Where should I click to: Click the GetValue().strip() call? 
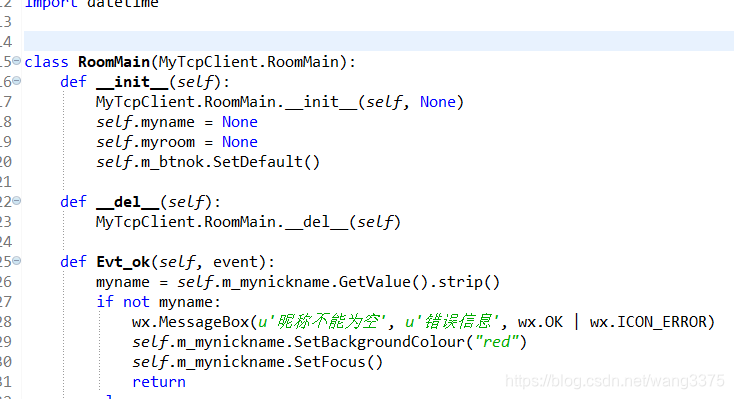point(419,282)
